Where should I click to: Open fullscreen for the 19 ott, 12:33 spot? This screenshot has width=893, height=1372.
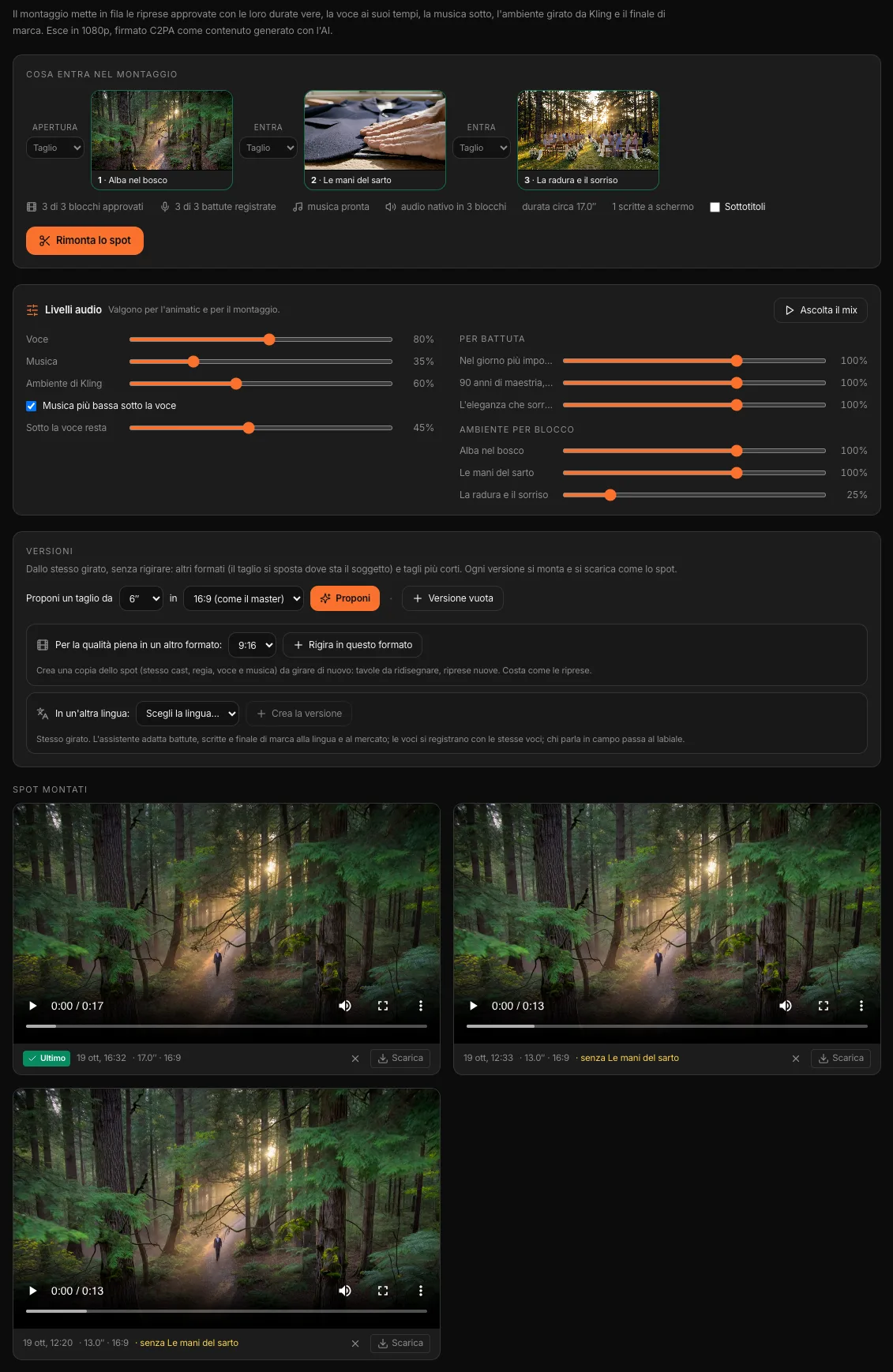[824, 1006]
